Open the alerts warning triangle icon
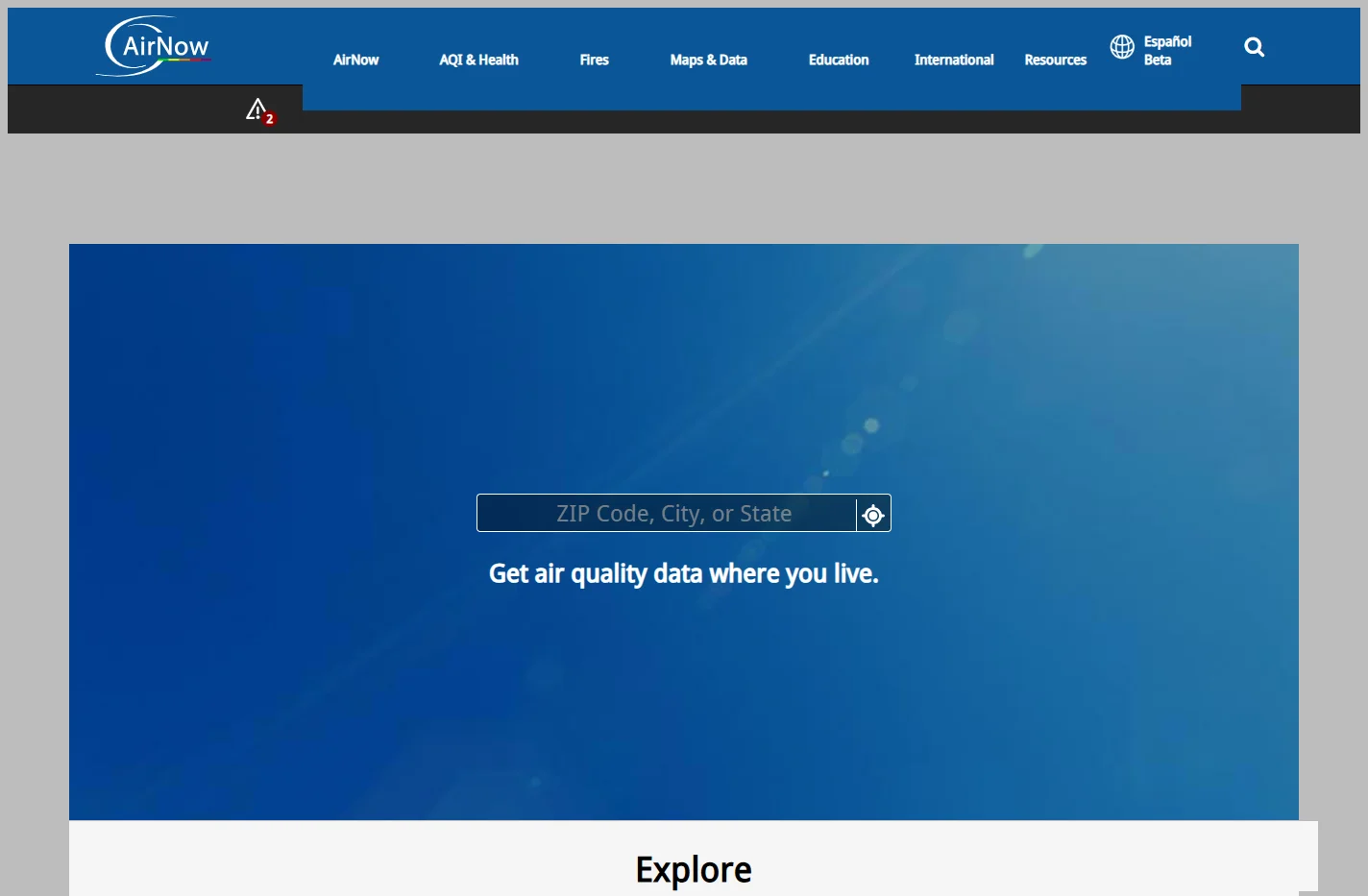 (259, 111)
